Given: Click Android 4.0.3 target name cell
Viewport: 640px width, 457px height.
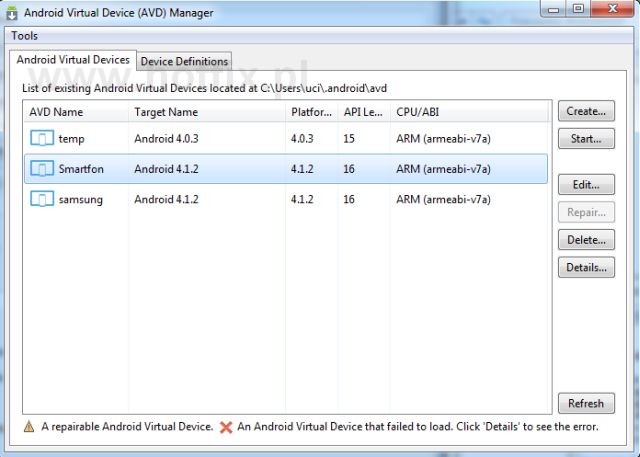Looking at the screenshot, I should click(x=166, y=139).
